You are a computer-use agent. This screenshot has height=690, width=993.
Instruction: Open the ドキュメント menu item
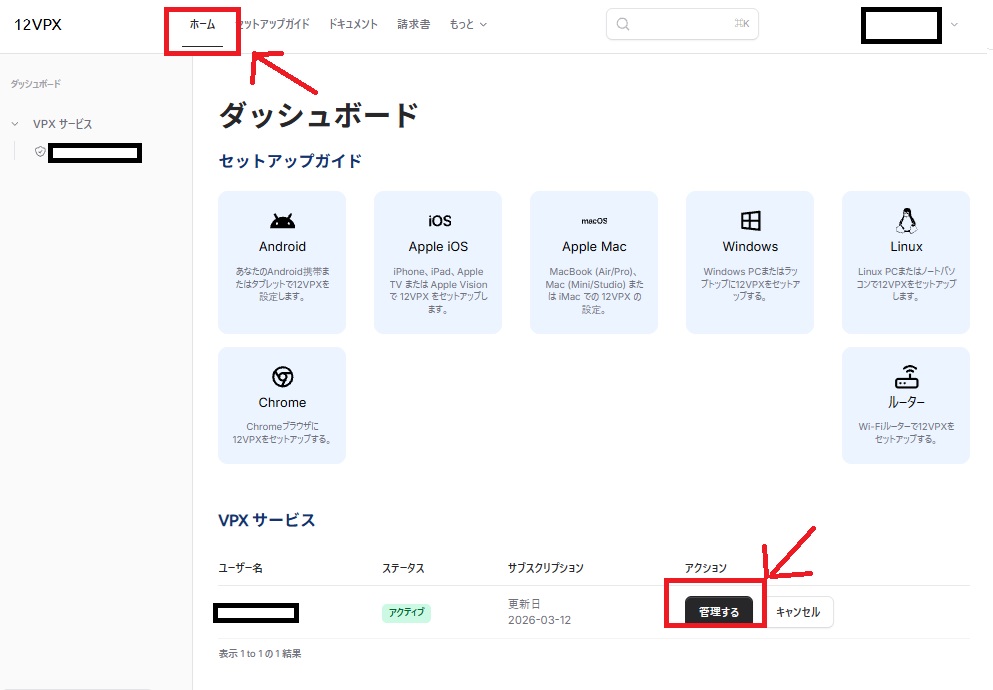(353, 24)
